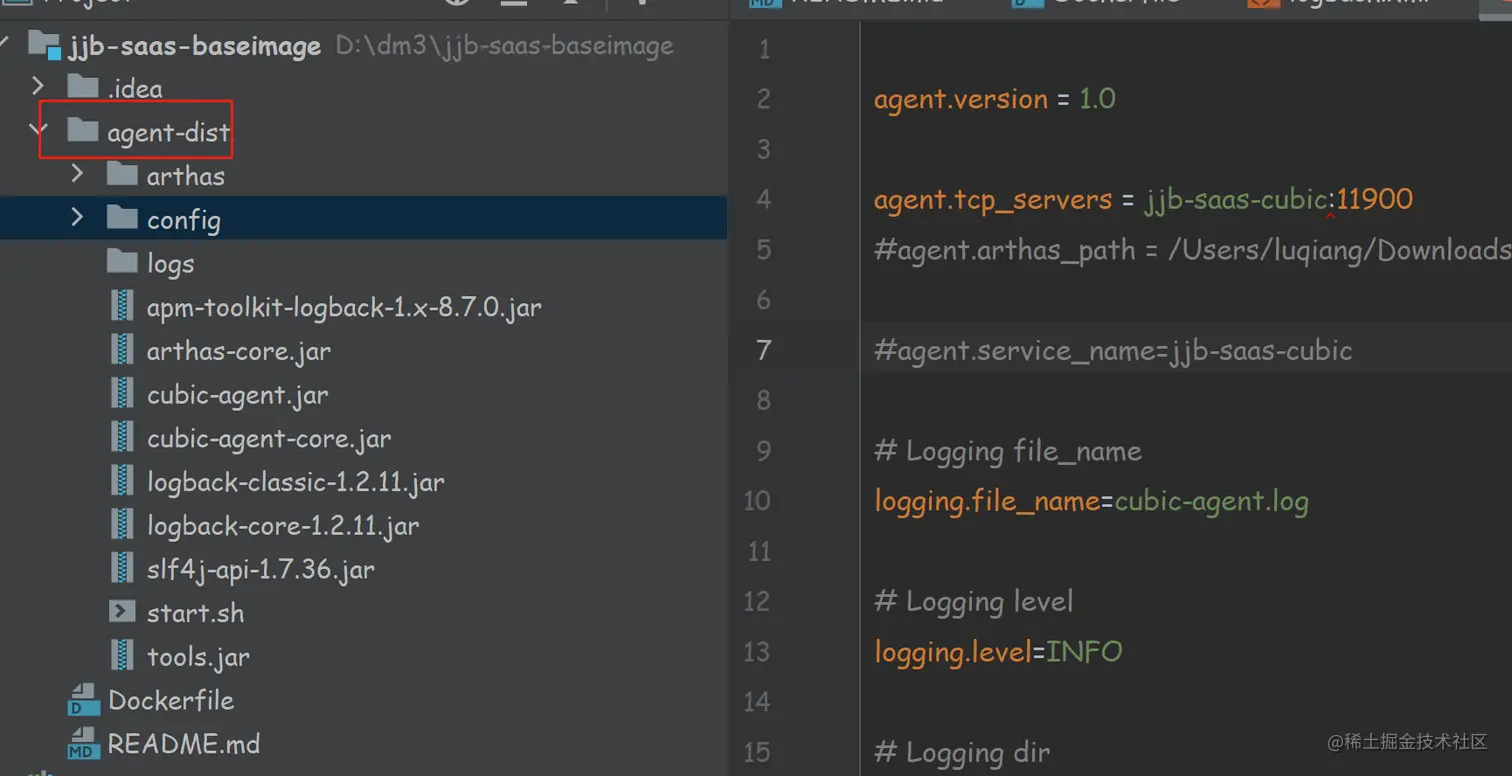Click the slf4j-api-1.7.36.jar archive icon
Screen dimensions: 1512x776
click(122, 570)
